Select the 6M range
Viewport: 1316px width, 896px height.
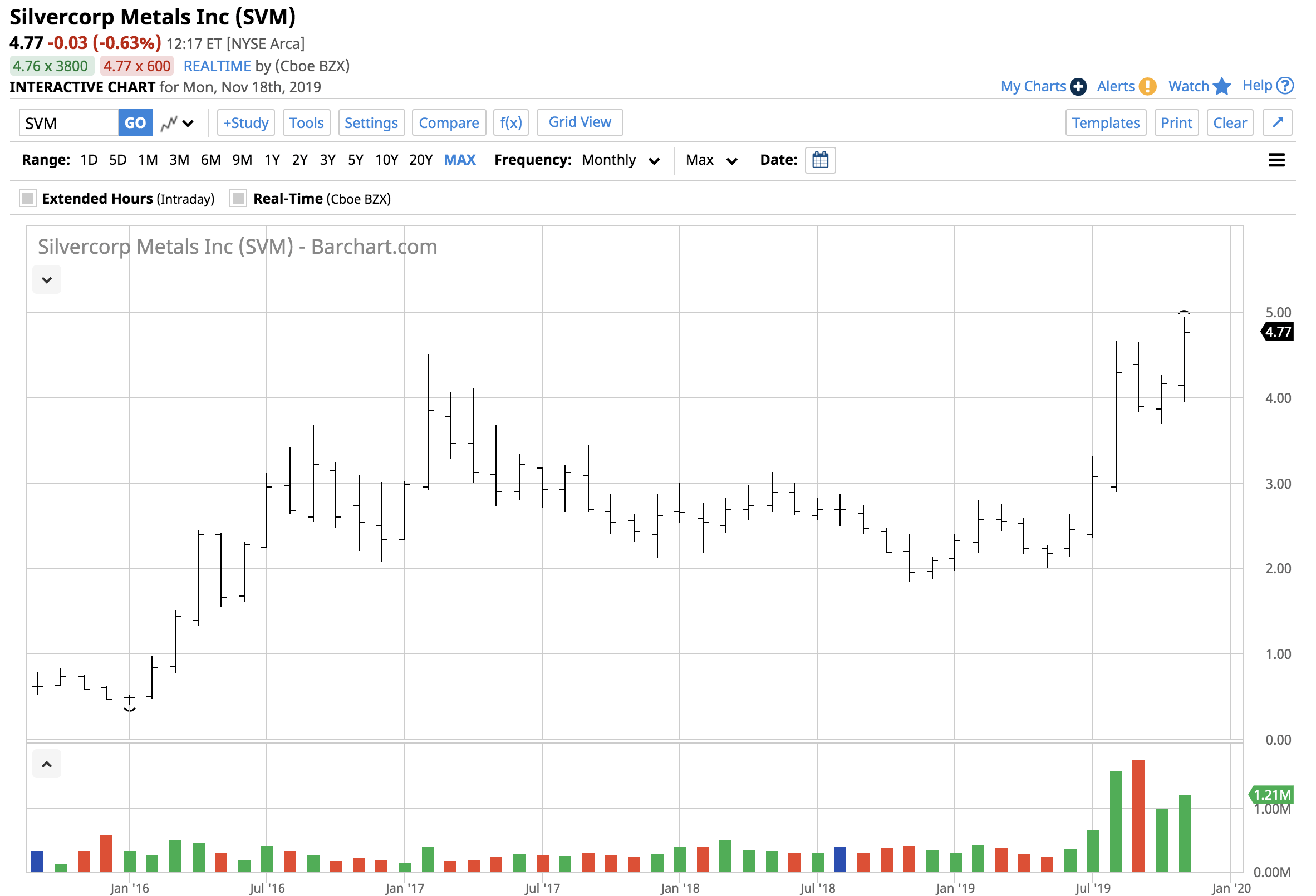pyautogui.click(x=210, y=160)
